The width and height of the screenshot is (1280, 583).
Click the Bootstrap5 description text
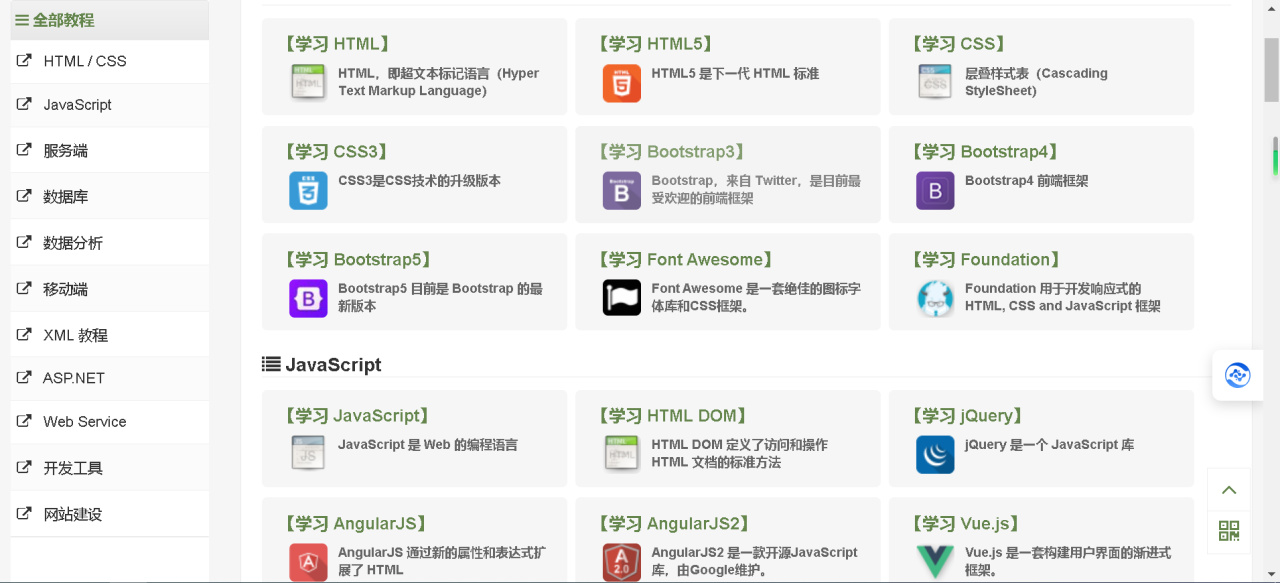(440, 297)
